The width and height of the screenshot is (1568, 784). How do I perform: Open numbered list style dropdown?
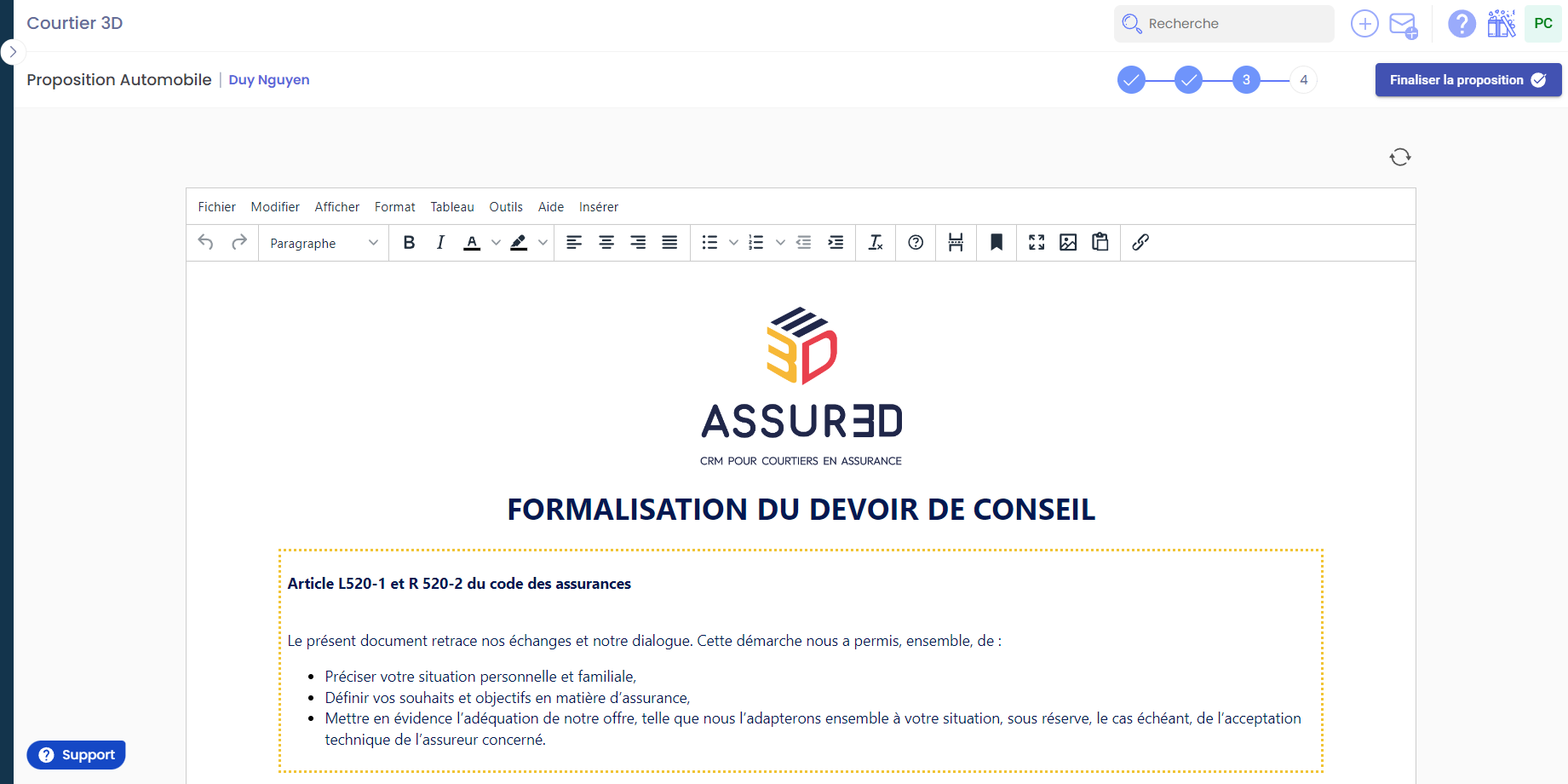point(780,243)
